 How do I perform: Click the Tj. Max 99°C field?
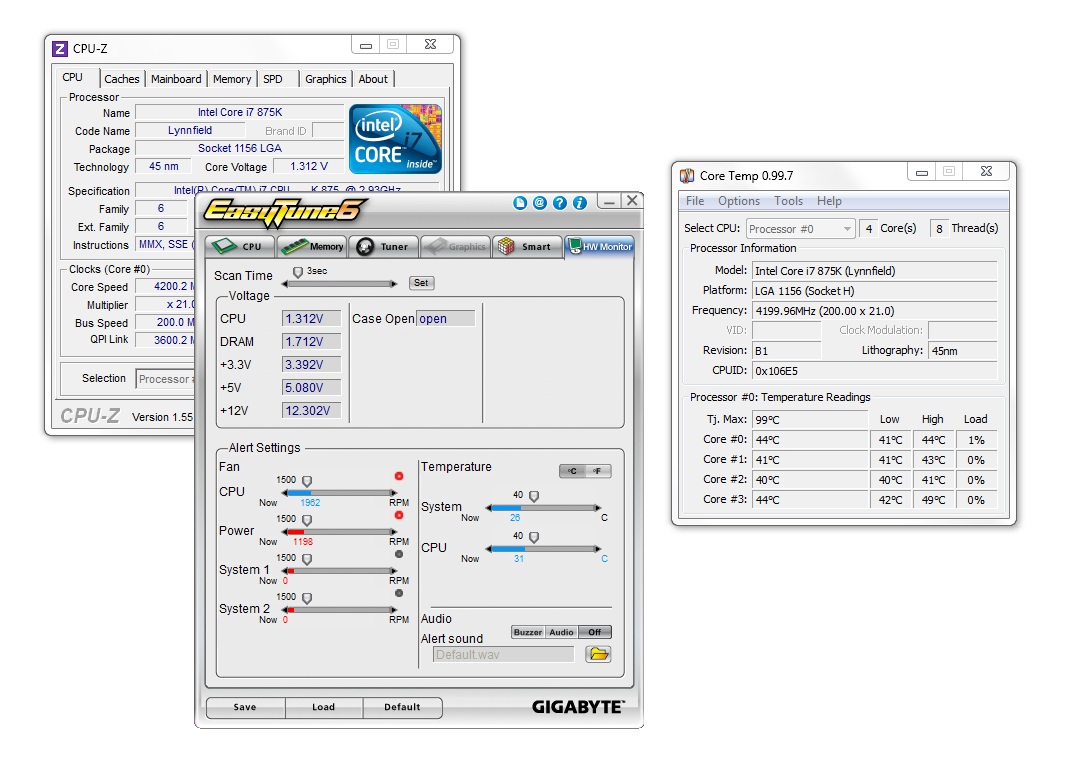(810, 420)
